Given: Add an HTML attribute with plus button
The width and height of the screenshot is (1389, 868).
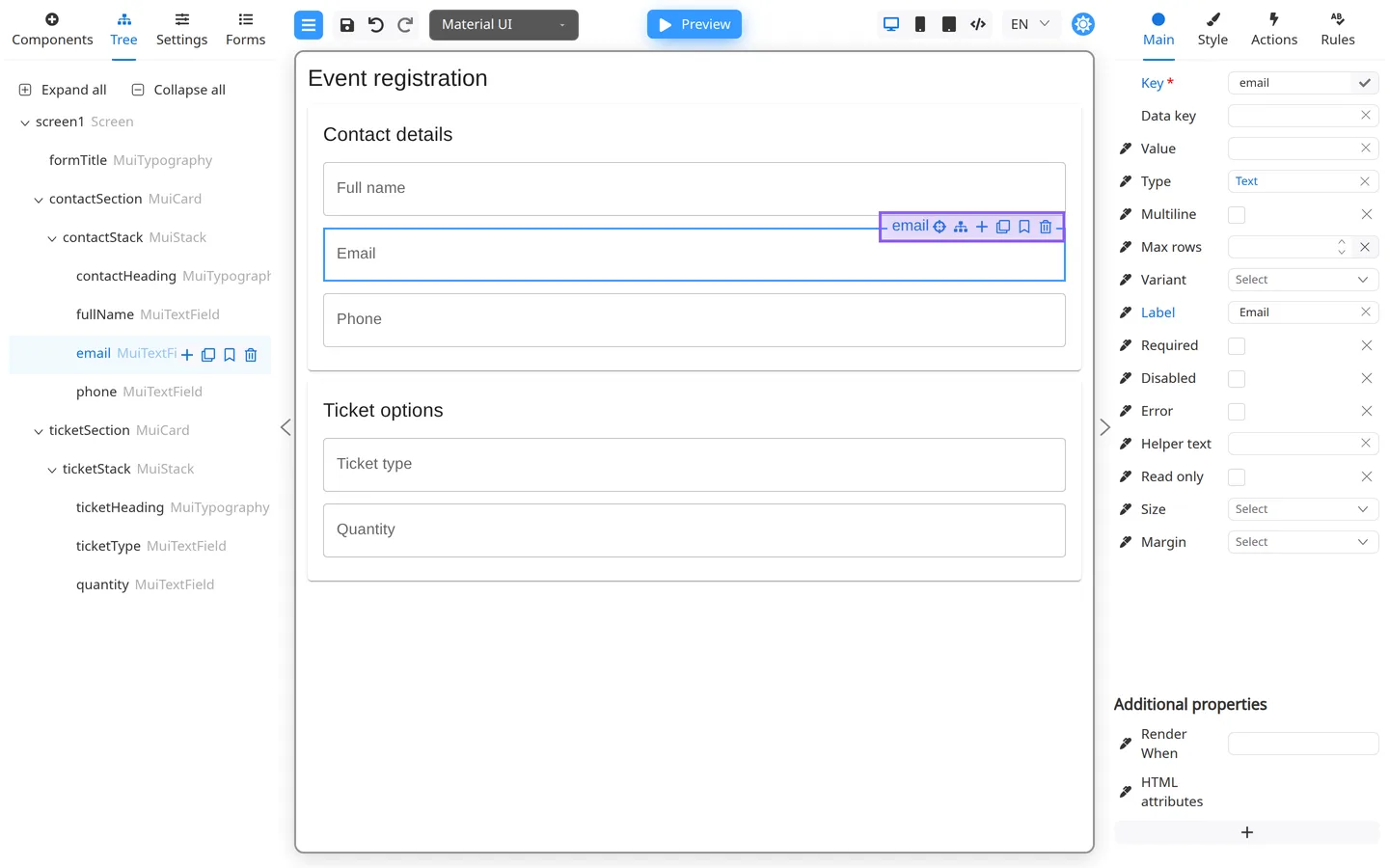Looking at the screenshot, I should 1247,832.
